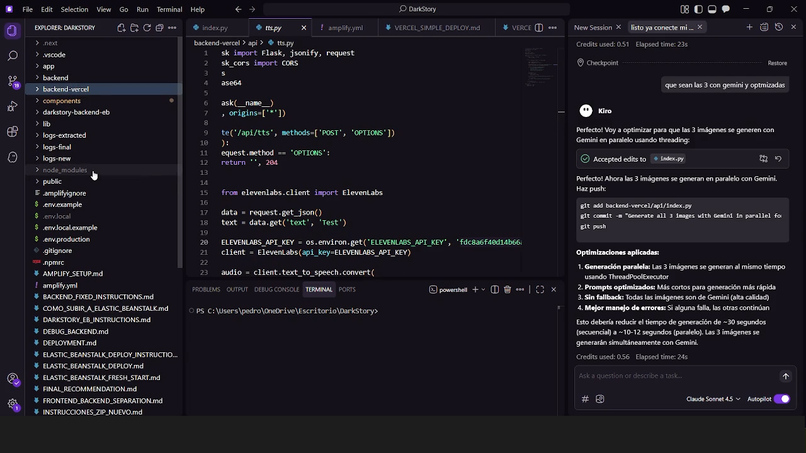Expand the components folder
The height and width of the screenshot is (453, 806).
(x=103, y=101)
